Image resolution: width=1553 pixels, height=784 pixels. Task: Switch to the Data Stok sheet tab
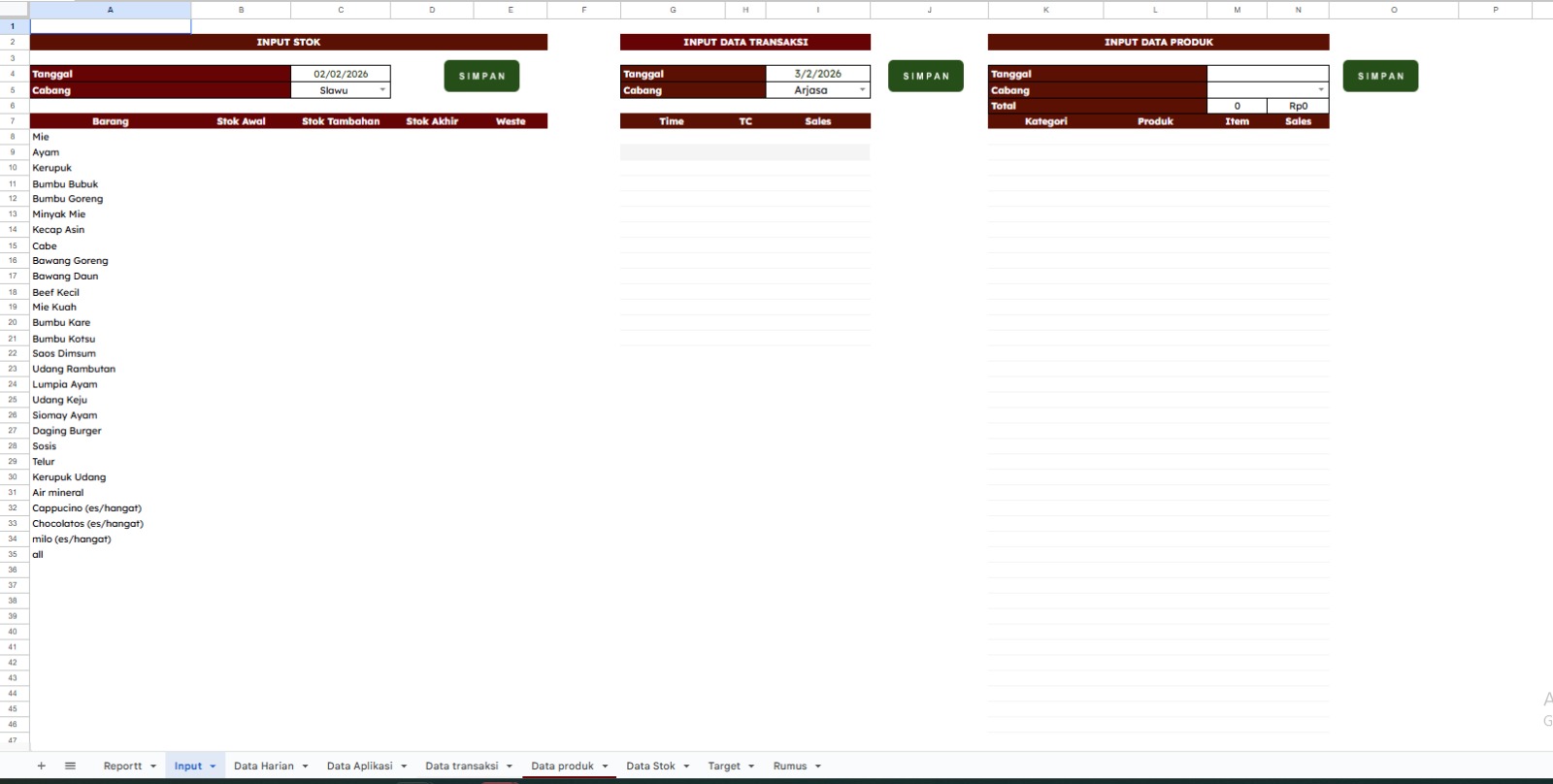point(650,766)
